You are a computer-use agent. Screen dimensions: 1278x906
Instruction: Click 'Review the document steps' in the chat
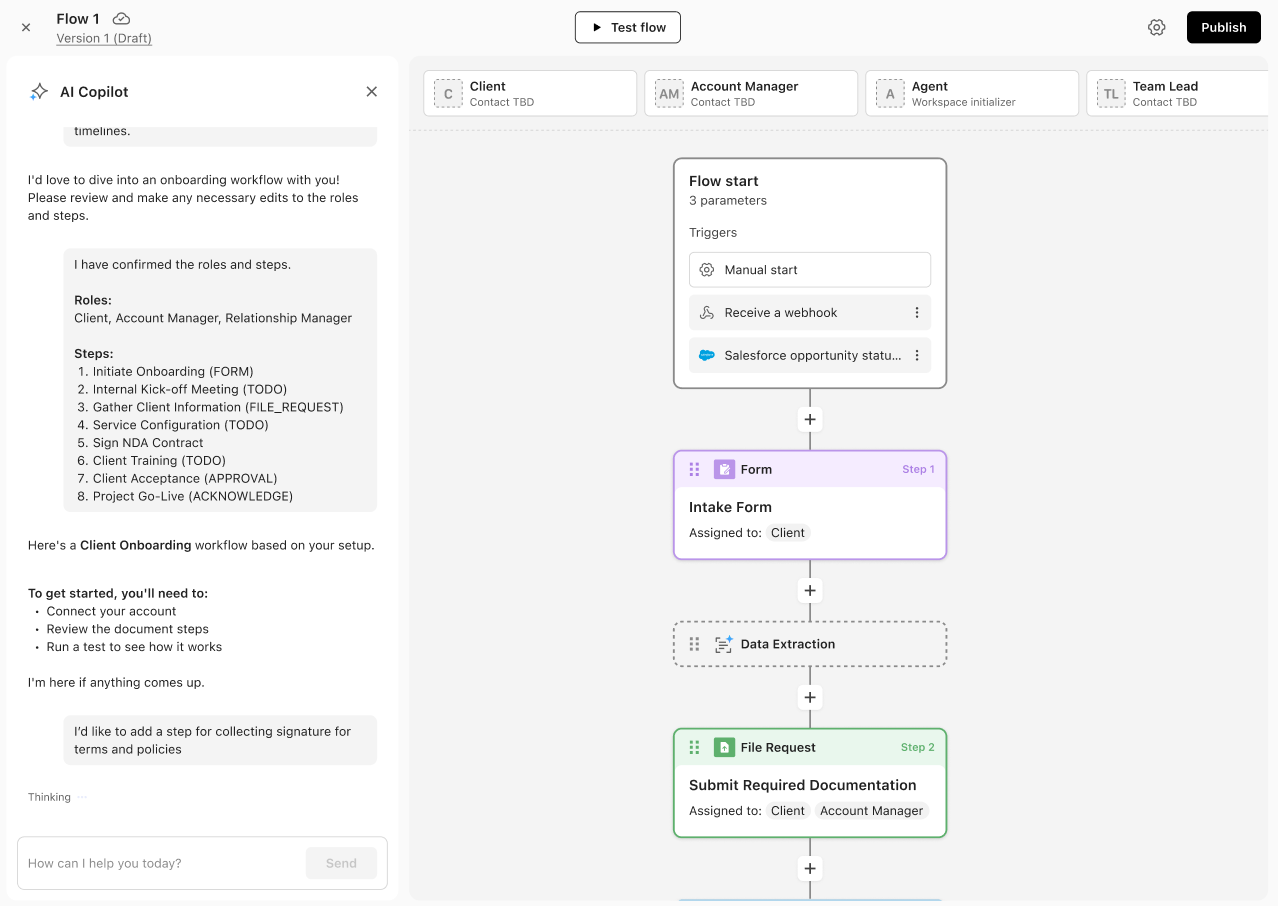[128, 629]
